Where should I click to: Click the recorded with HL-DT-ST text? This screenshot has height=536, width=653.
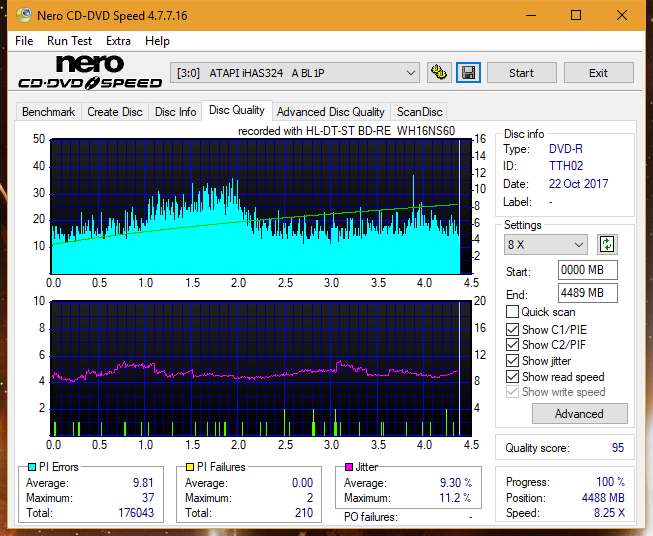tap(346, 131)
